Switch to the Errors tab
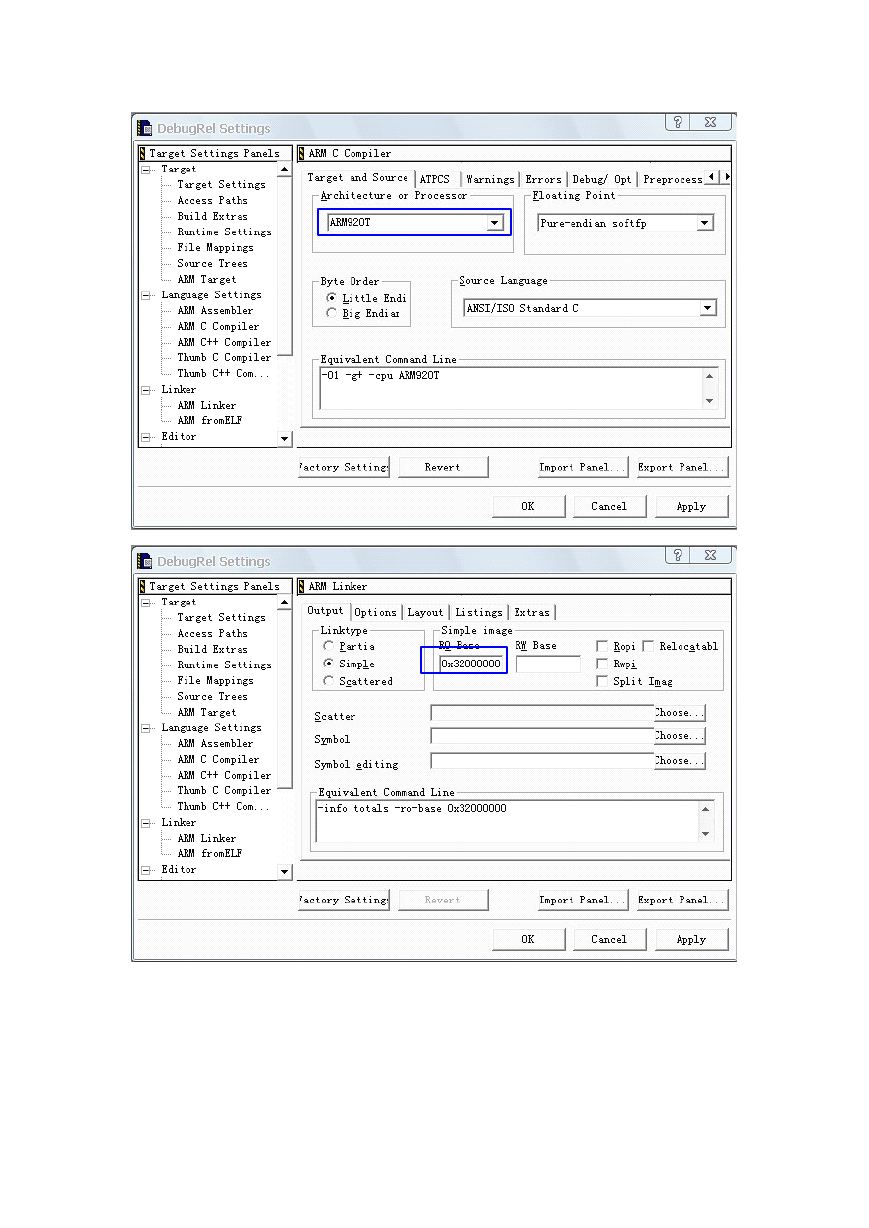869x1228 pixels. pyautogui.click(x=543, y=179)
